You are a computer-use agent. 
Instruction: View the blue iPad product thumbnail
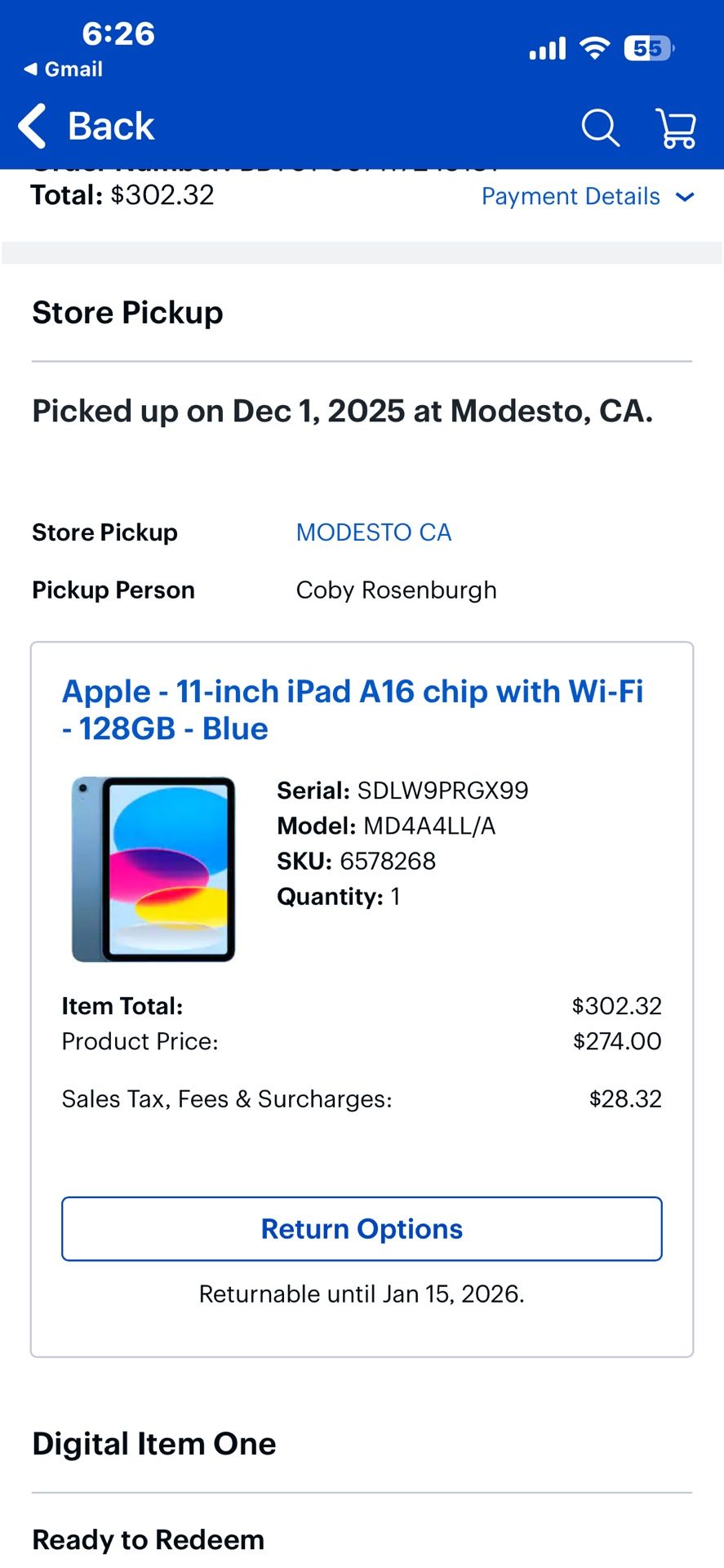point(153,868)
